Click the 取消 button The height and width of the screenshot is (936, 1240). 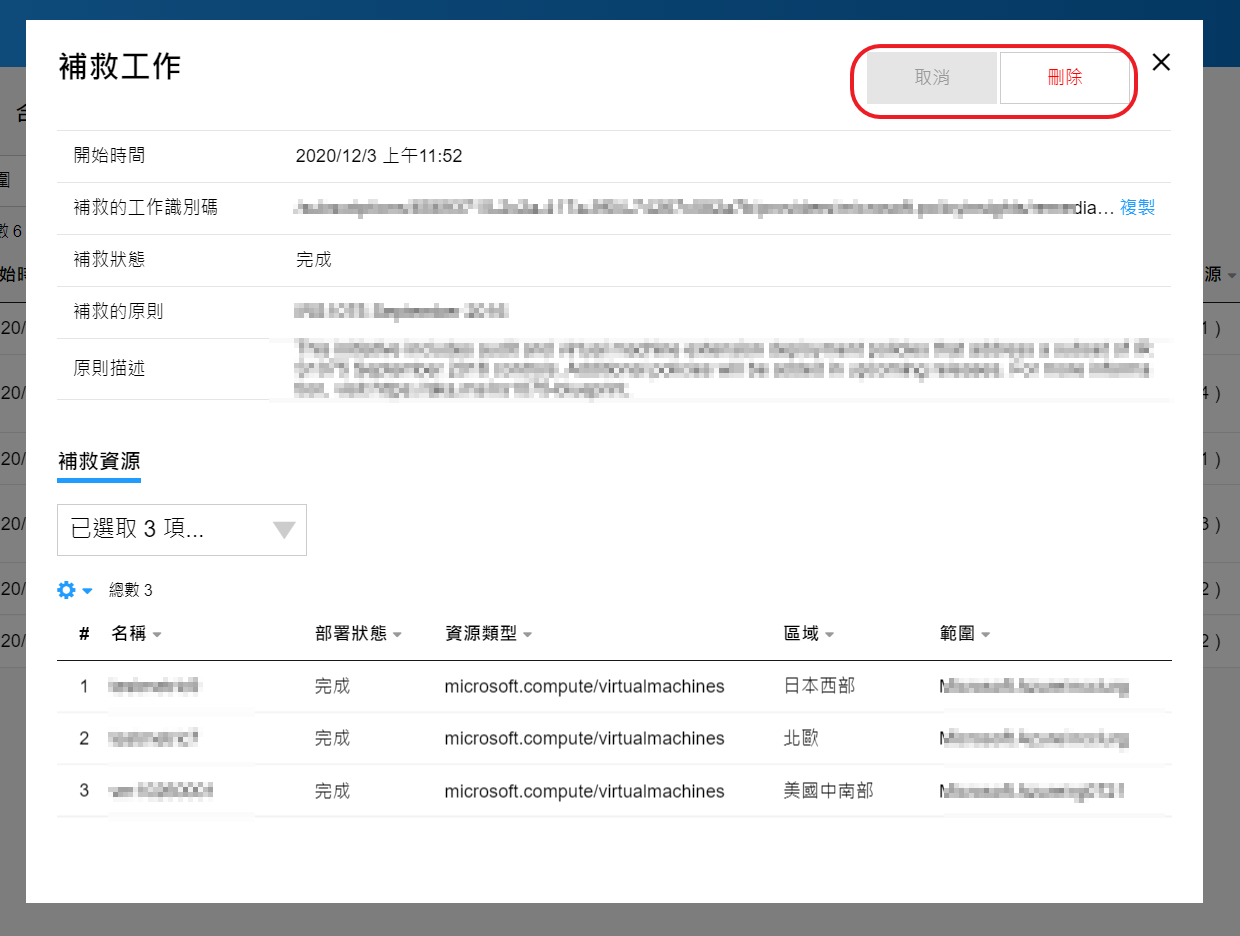pyautogui.click(x=932, y=78)
